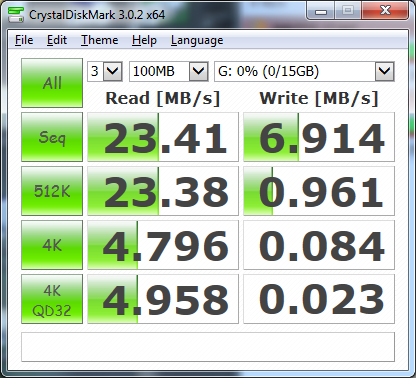Viewport: 416px width, 378px height.
Task: Minimize the CrystalDiskMark window
Action: pos(321,11)
